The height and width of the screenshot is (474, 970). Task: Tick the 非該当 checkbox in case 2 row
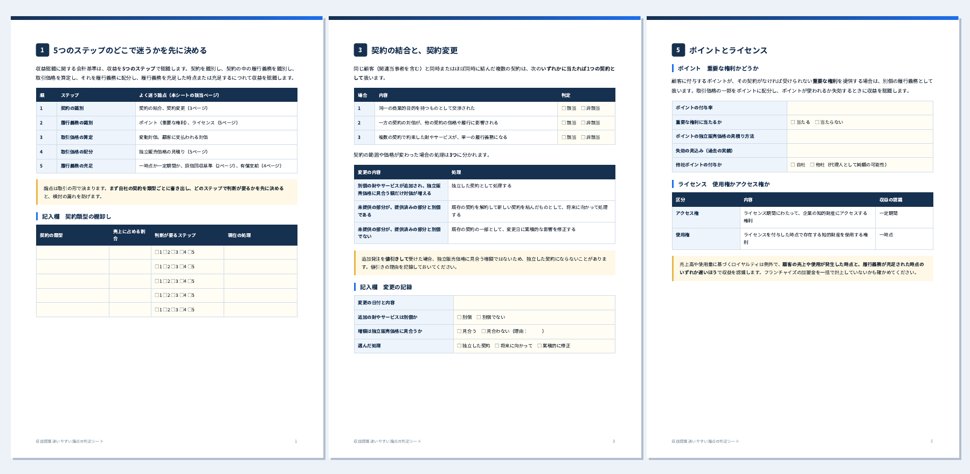click(x=583, y=123)
